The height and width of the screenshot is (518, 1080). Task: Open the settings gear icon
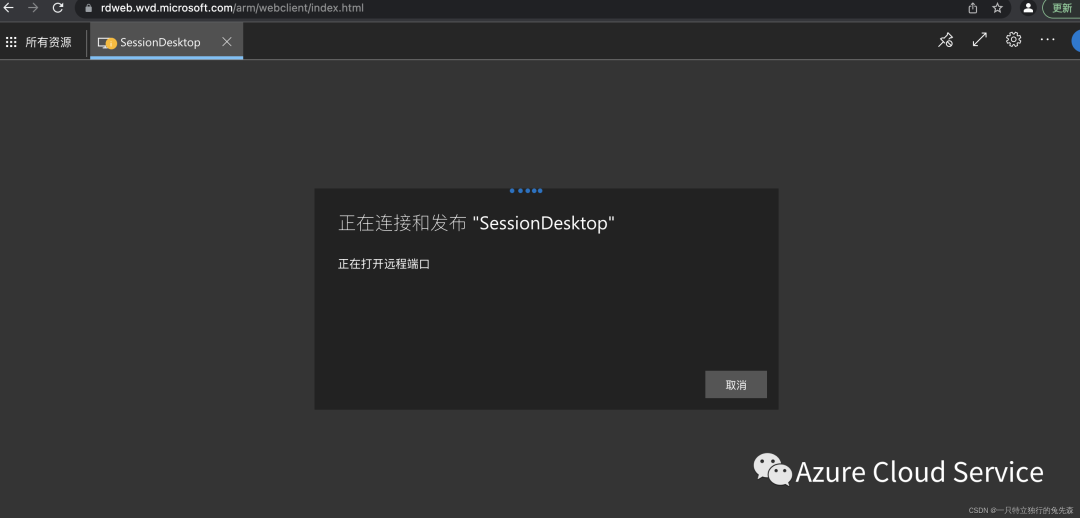(x=1013, y=39)
